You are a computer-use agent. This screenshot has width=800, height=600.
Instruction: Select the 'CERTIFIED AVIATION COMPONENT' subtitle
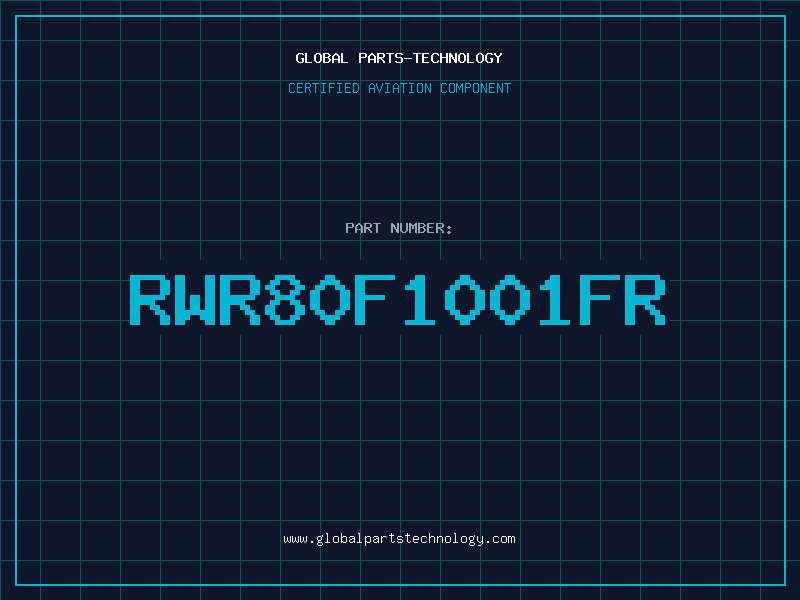tap(399, 88)
